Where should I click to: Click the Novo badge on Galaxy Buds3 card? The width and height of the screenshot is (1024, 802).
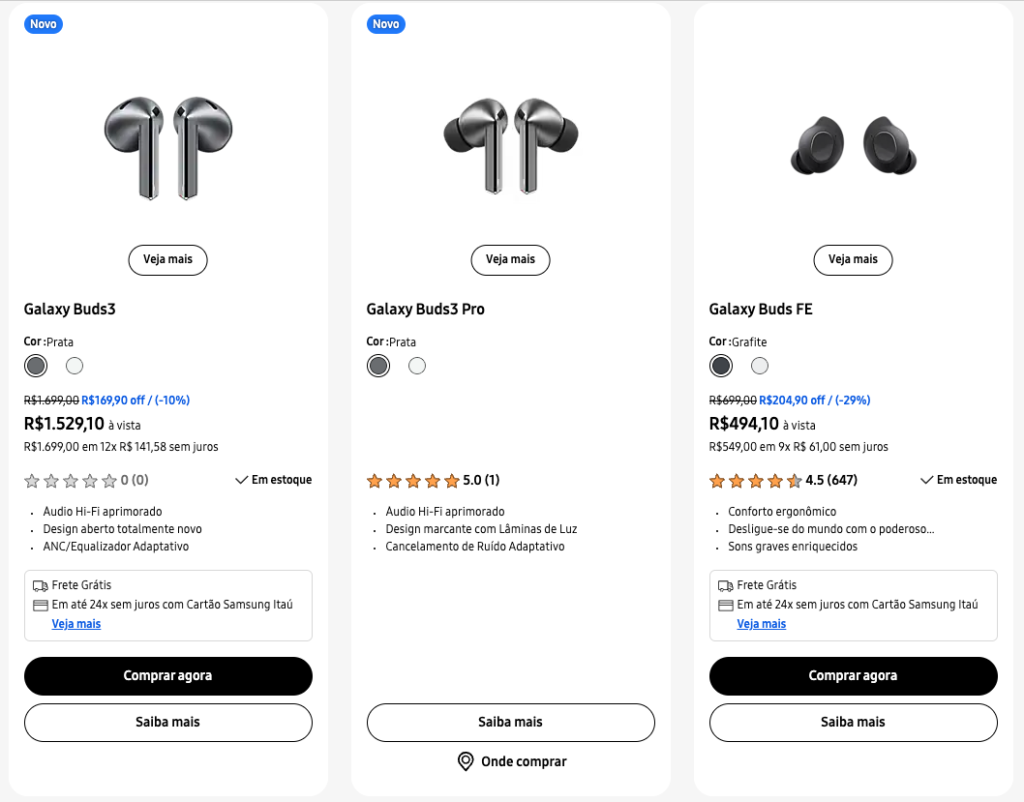click(43, 23)
